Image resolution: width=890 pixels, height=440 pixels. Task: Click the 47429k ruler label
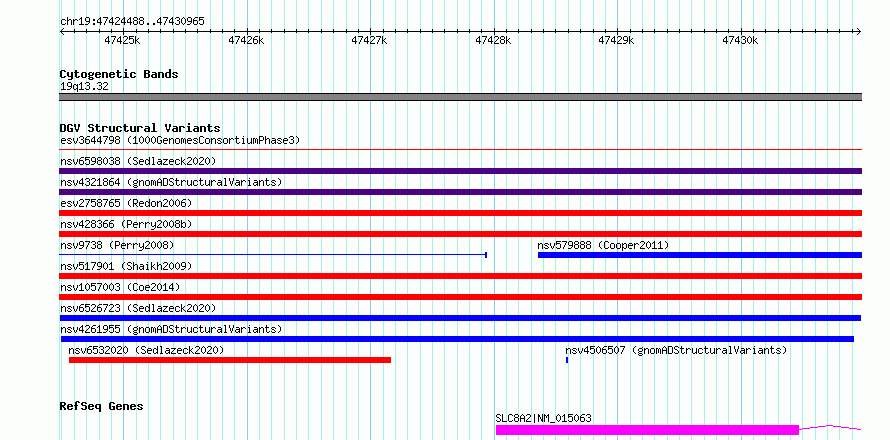click(616, 40)
